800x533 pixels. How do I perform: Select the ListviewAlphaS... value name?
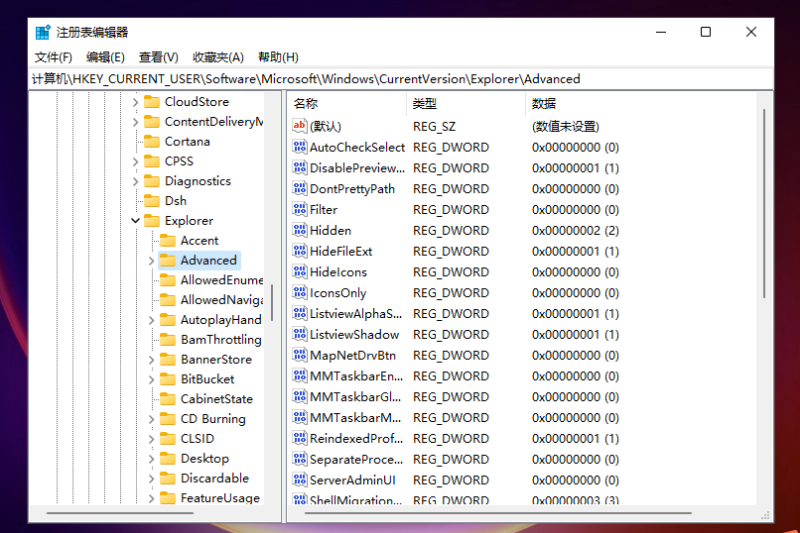356,313
